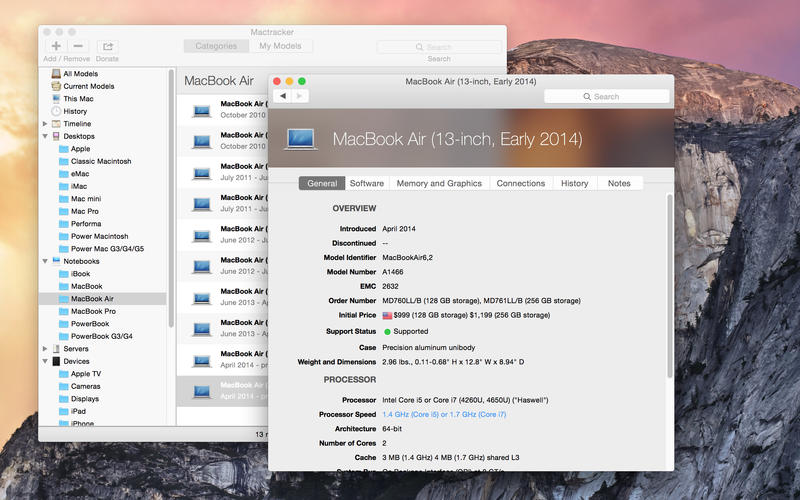Screen dimensions: 800x500
Task: Open the Donate toolbar icon
Action: coord(108,46)
